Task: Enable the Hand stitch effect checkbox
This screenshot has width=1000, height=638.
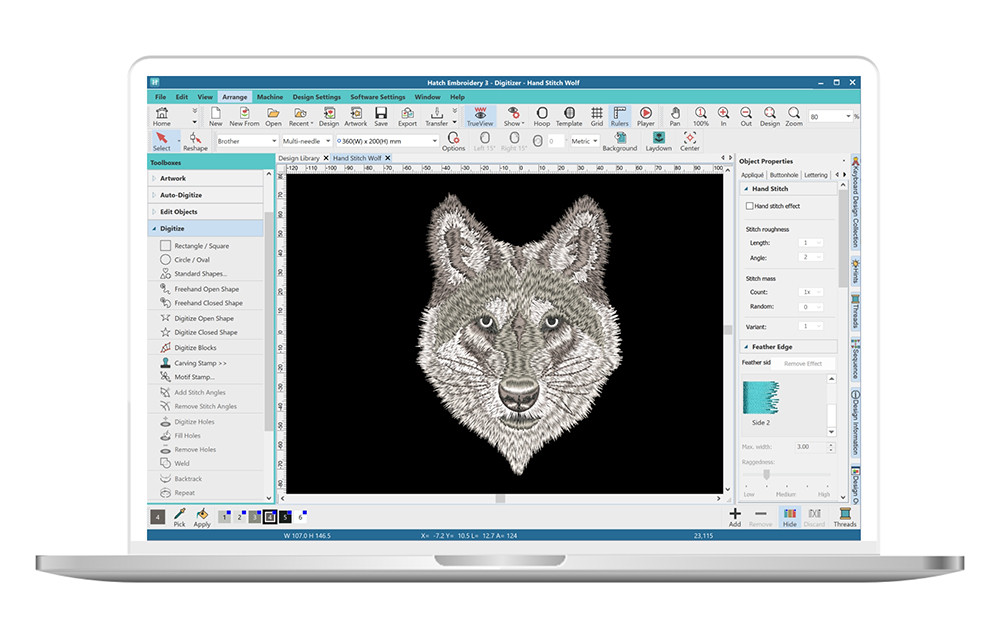Action: [750, 206]
